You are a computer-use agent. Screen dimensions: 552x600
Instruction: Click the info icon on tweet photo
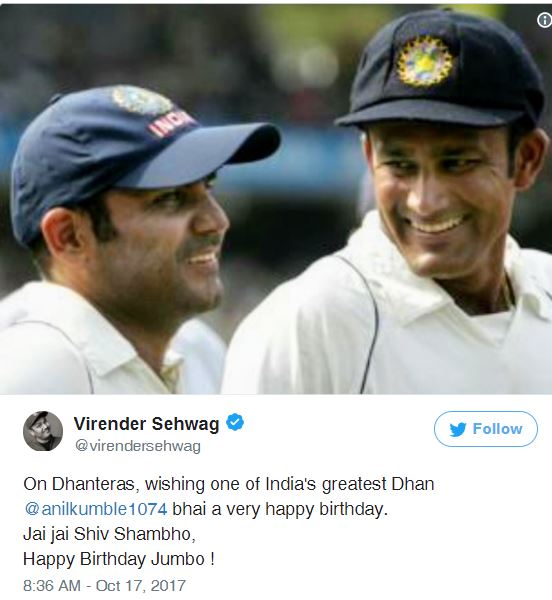tap(544, 20)
